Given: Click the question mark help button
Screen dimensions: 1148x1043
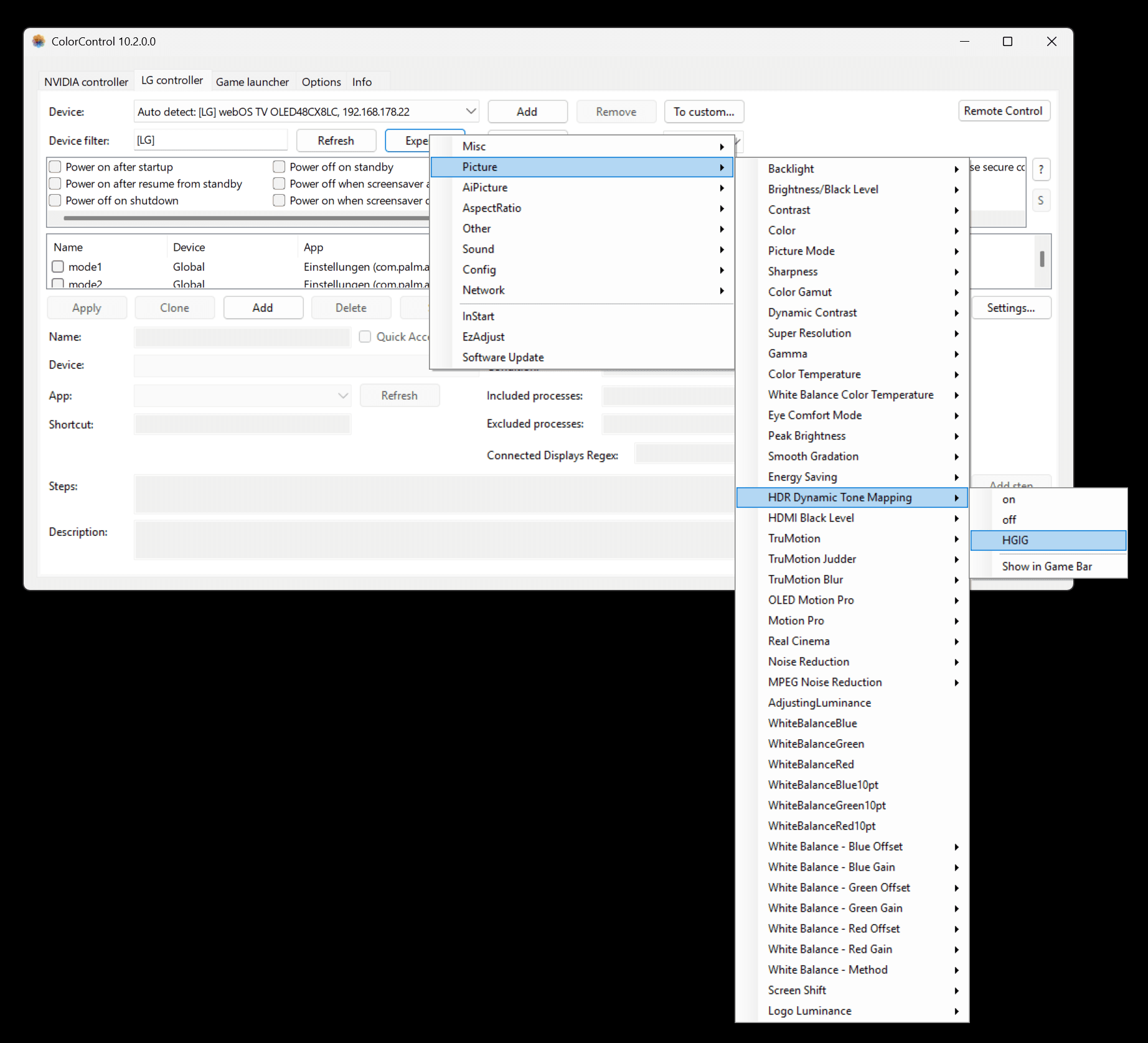Looking at the screenshot, I should [x=1041, y=169].
